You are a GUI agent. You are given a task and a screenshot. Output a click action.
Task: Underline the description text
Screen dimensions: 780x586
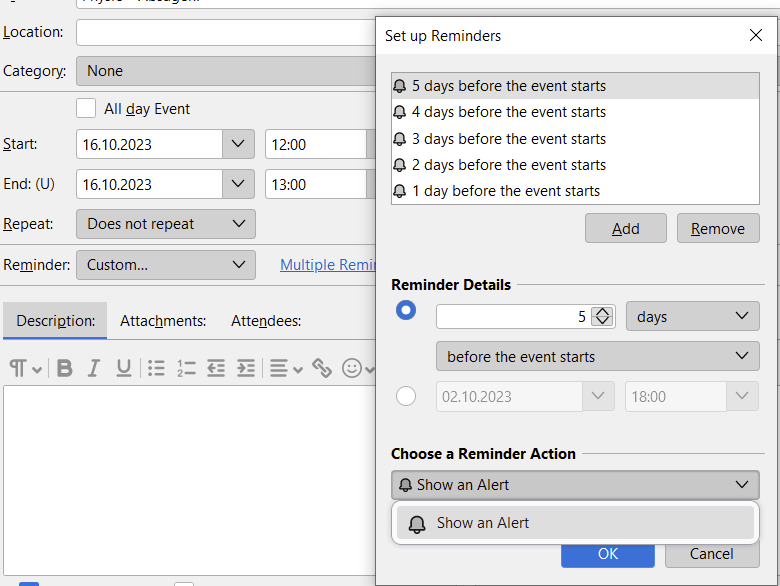(x=124, y=368)
